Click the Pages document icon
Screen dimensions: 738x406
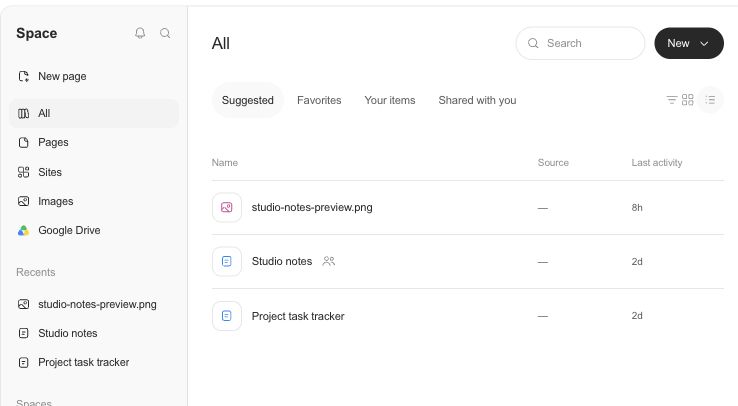24,143
